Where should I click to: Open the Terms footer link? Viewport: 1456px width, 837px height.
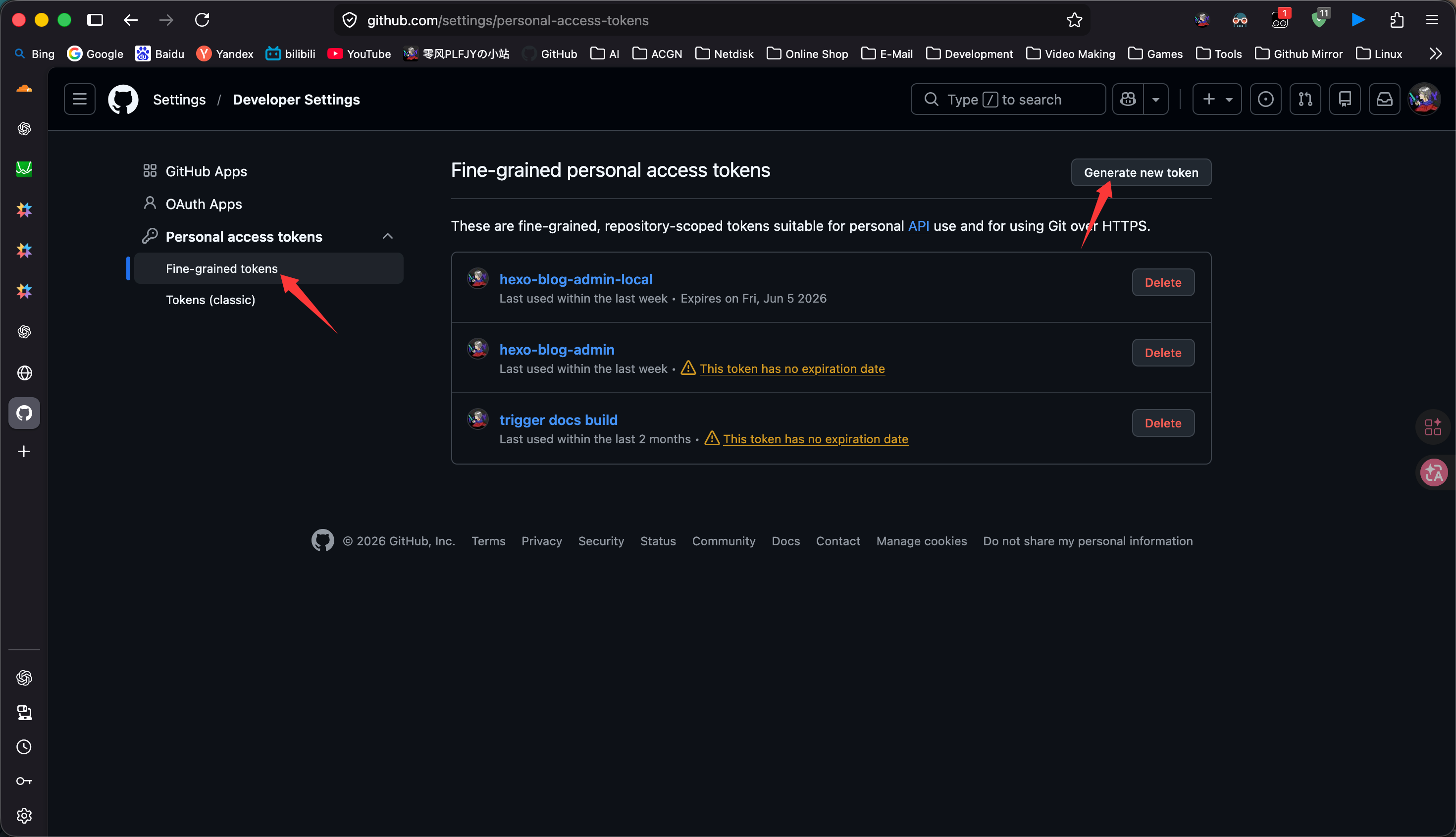489,541
